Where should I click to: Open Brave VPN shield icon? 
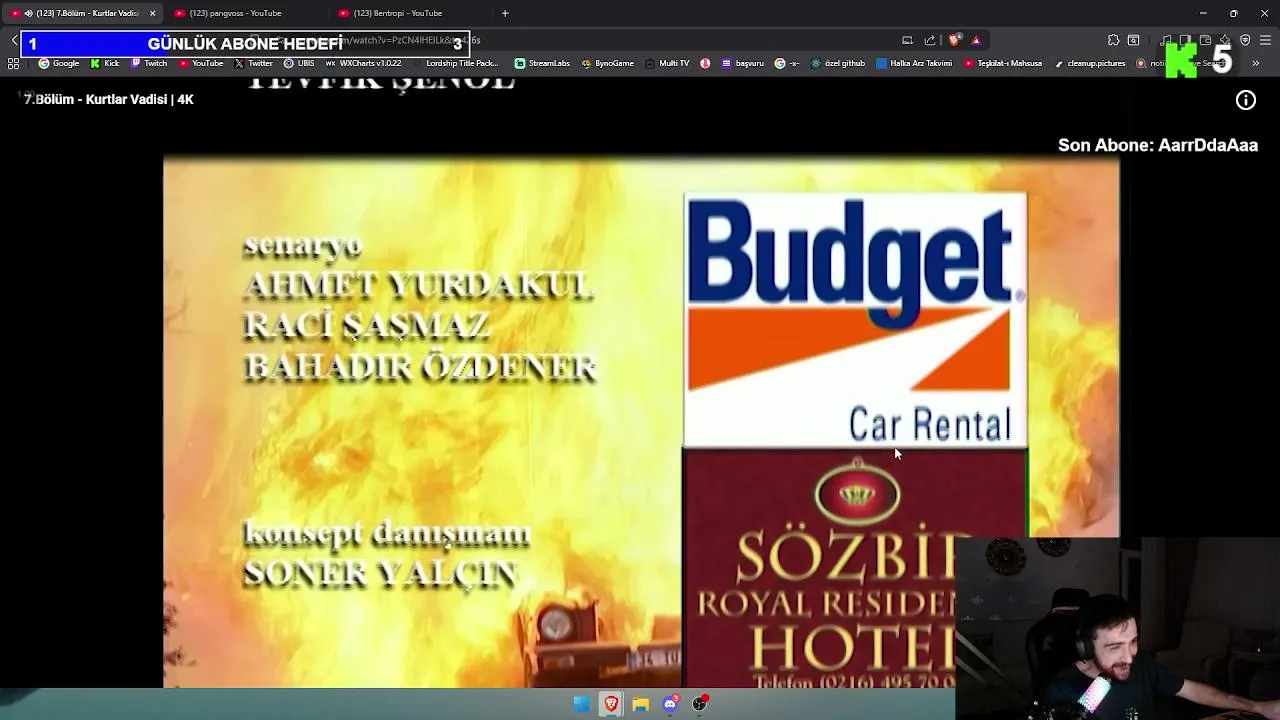click(1245, 40)
